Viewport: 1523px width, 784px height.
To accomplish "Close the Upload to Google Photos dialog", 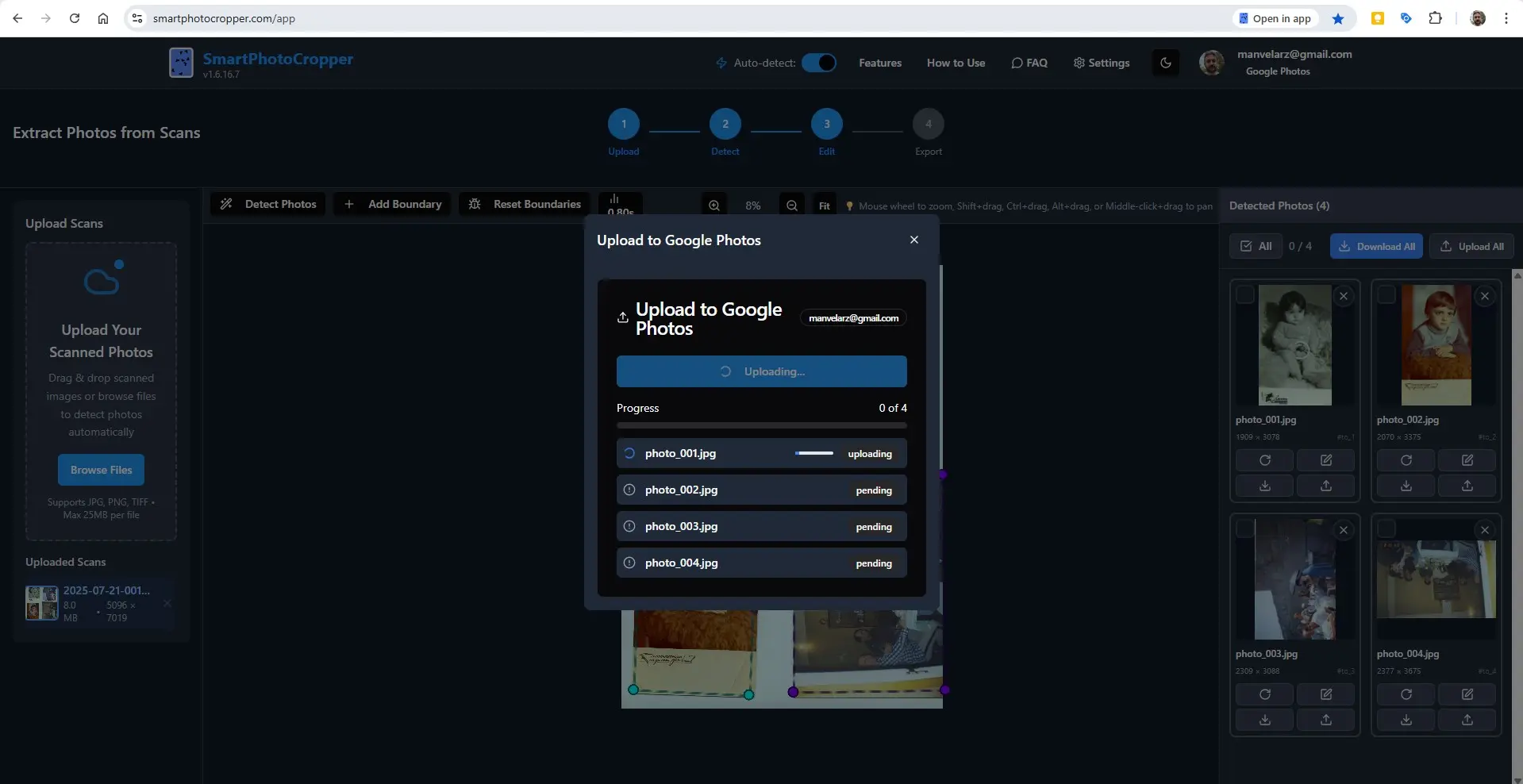I will coord(914,240).
